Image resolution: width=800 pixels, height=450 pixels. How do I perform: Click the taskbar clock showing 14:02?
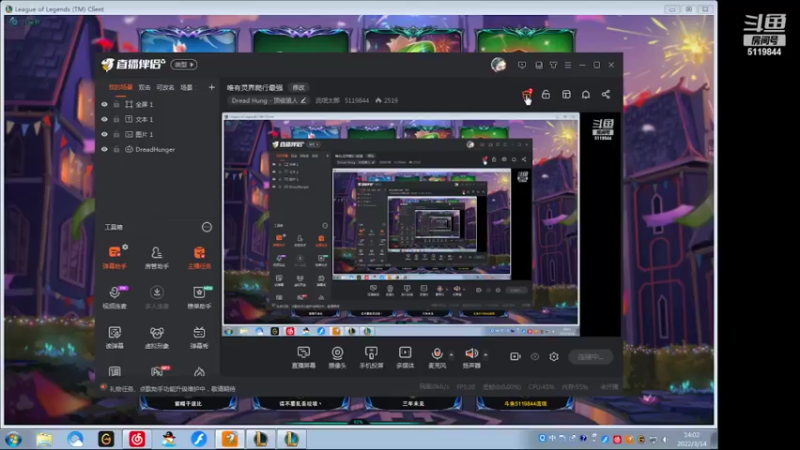pyautogui.click(x=691, y=439)
